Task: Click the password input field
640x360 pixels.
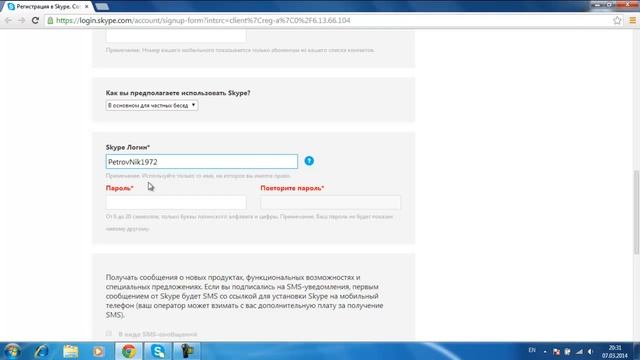Action: coord(176,202)
